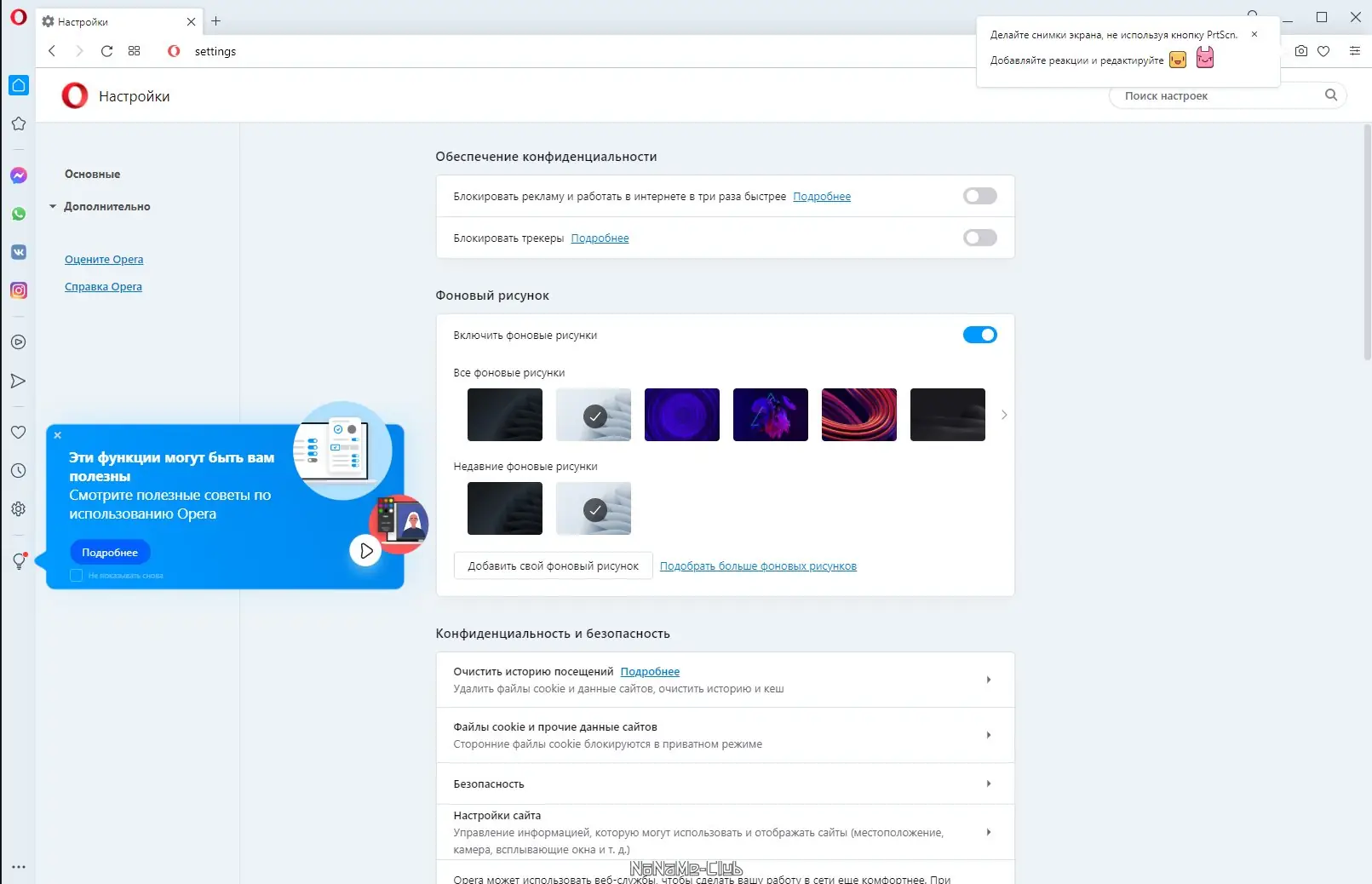Click the magnifier icon in settings search
The width and height of the screenshot is (1372, 884).
pyautogui.click(x=1331, y=95)
